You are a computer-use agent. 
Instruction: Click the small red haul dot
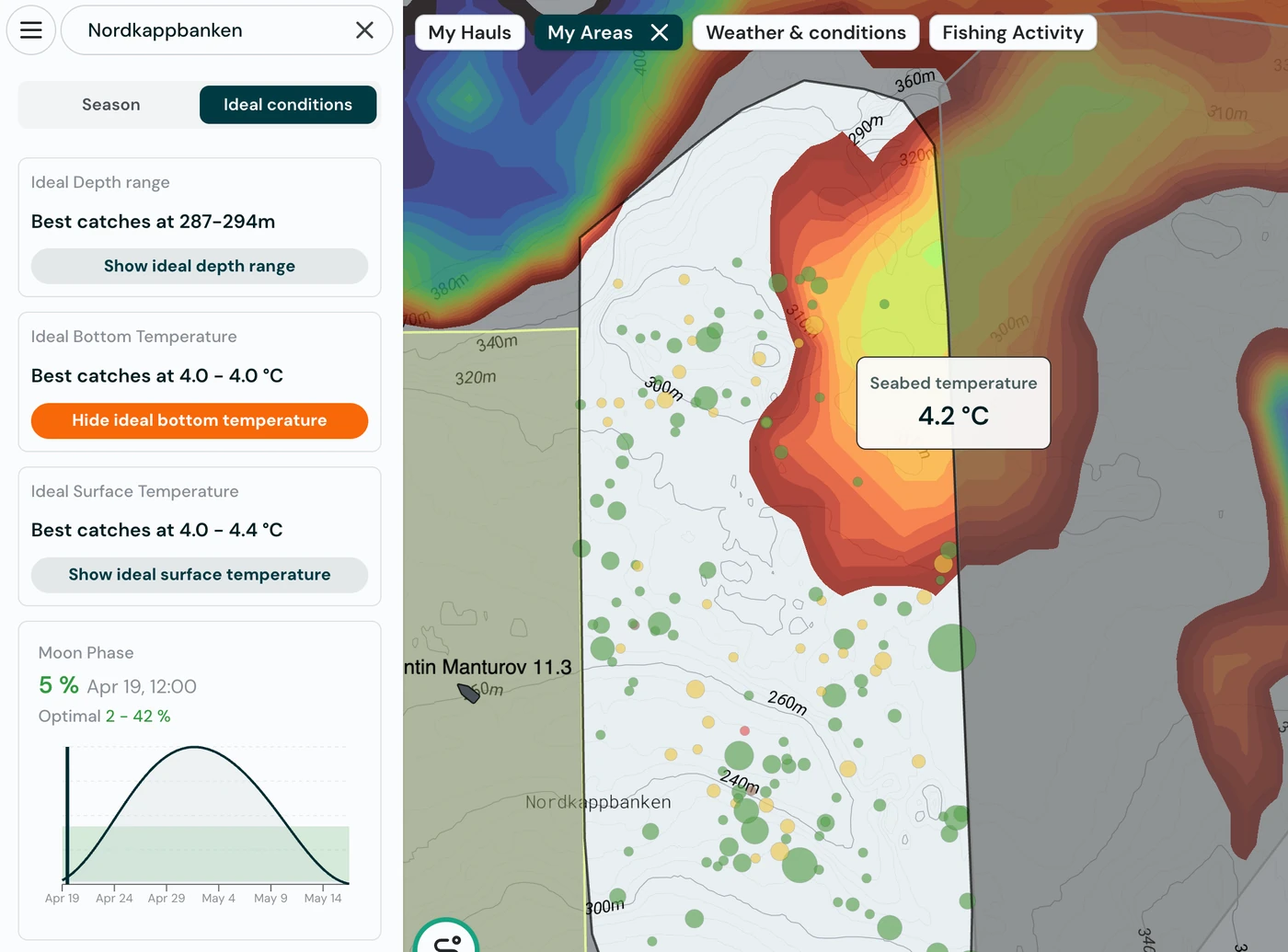pos(744,730)
